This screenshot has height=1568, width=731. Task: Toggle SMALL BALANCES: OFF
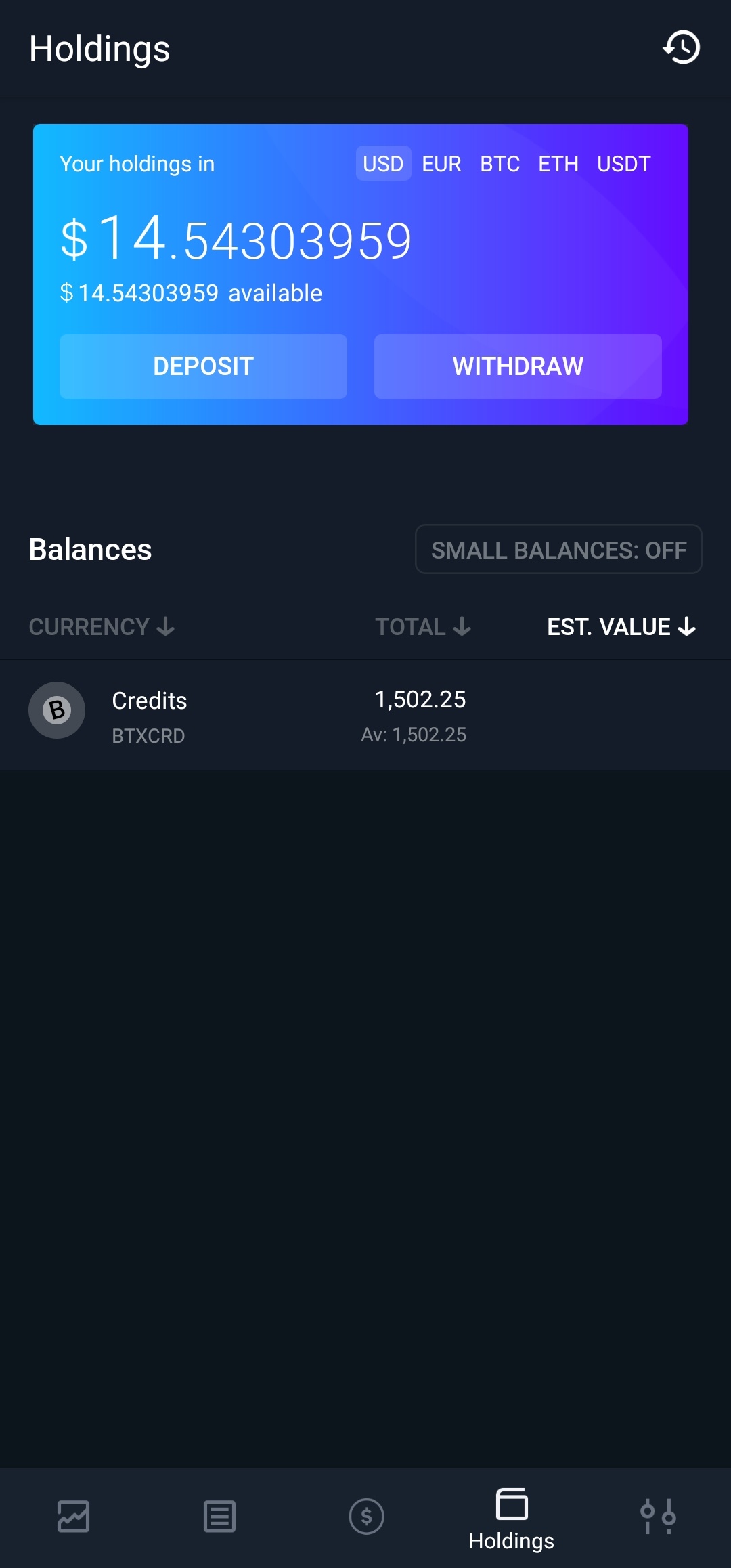tap(558, 550)
